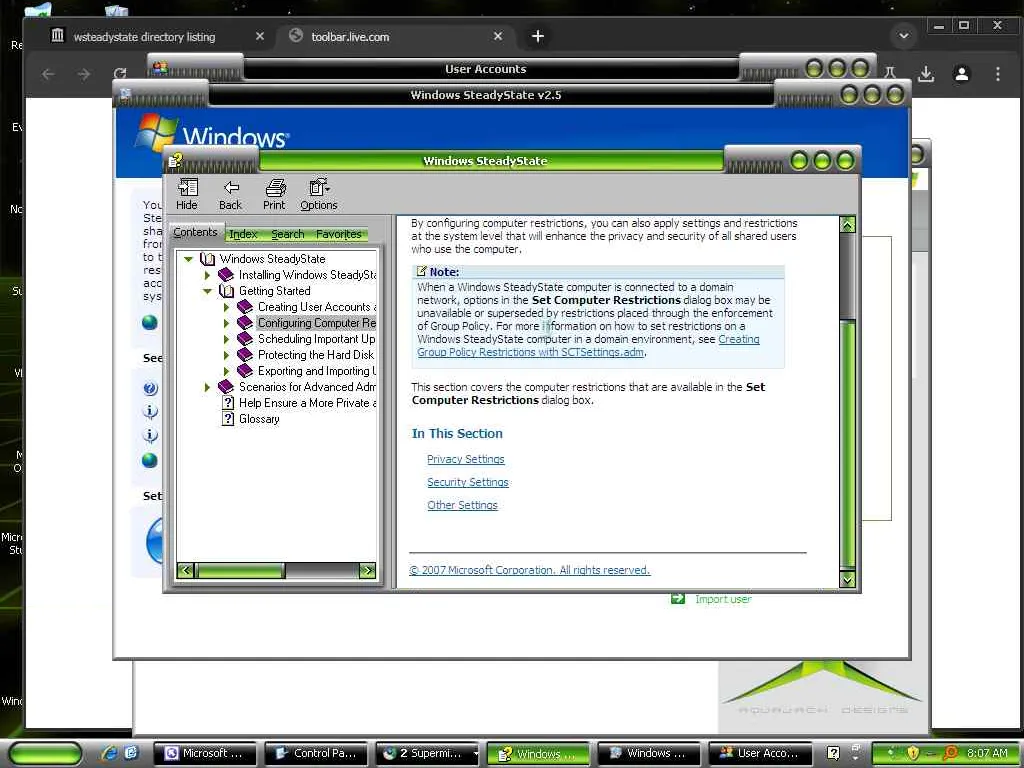Expand Exporting and Importing arrow
This screenshot has width=1024, height=768.
(227, 371)
